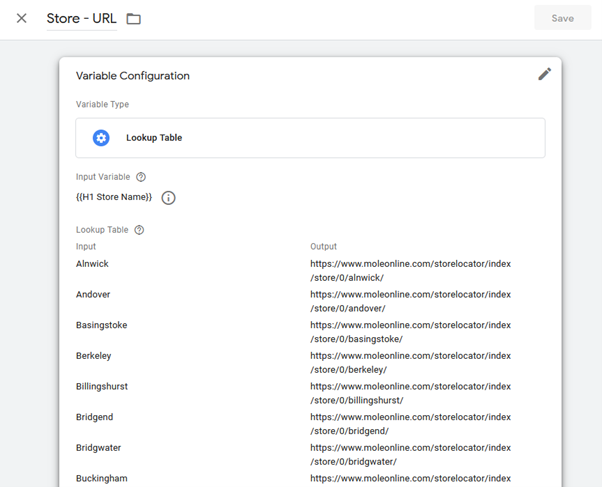The image size is (602, 487).
Task: Open help for Lookup Table label
Action: pos(139,230)
